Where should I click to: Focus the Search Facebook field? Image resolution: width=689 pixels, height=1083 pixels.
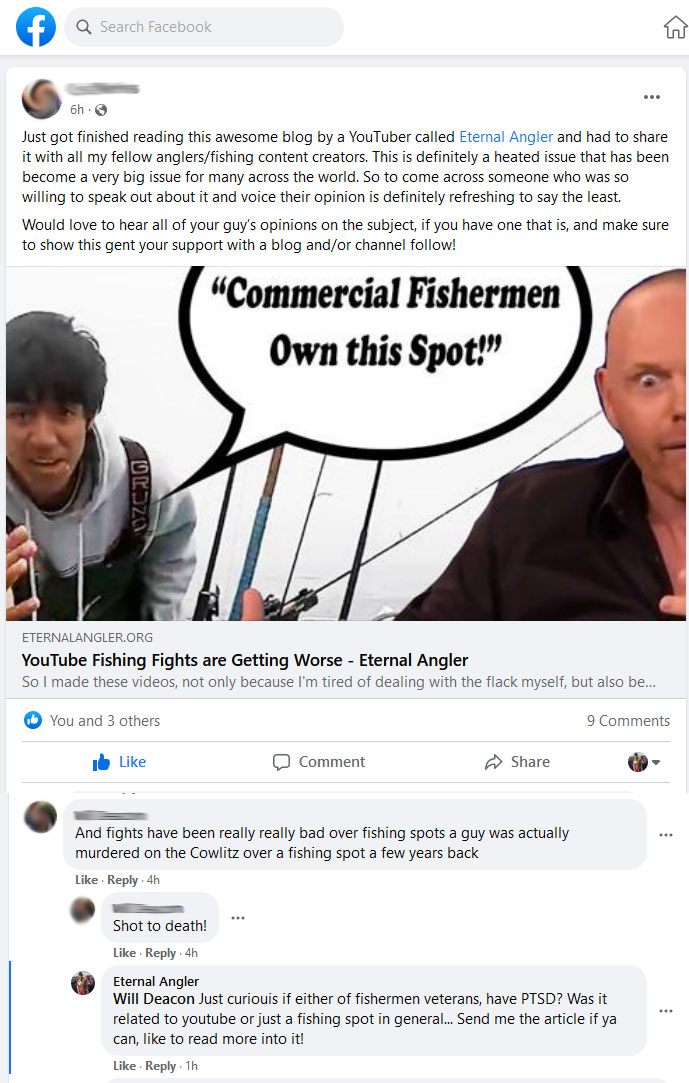coord(204,27)
